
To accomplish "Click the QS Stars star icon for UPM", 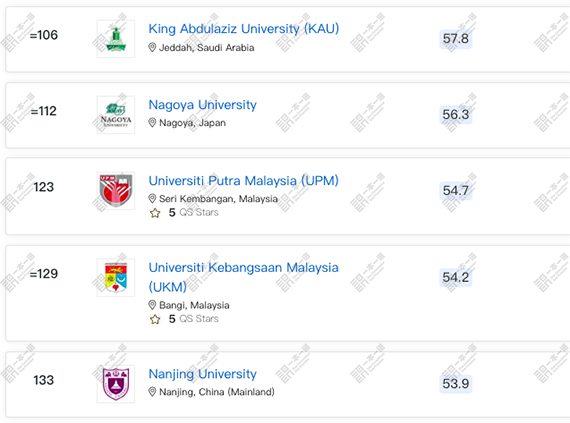I will [x=155, y=213].
